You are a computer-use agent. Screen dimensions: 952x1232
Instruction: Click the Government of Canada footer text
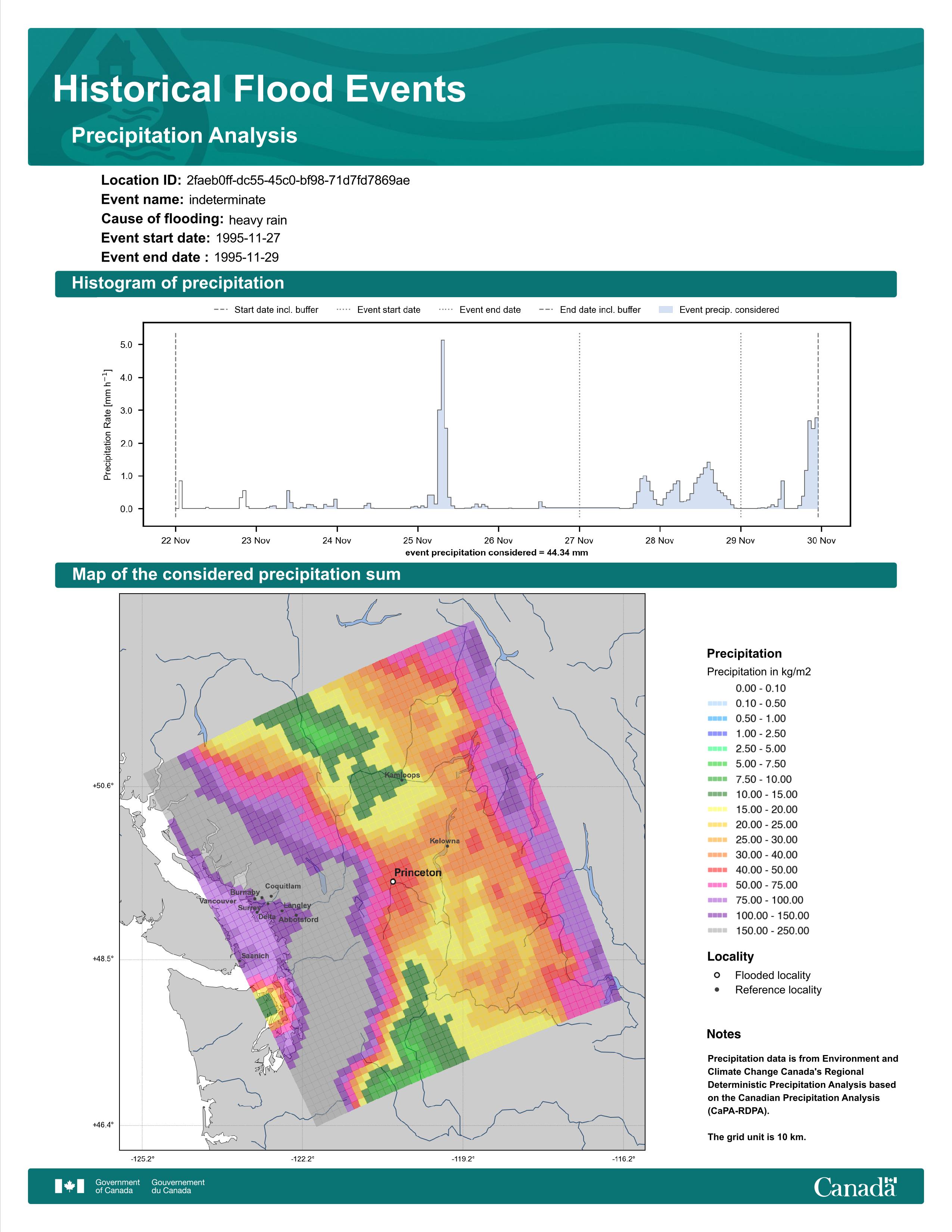tap(118, 1186)
